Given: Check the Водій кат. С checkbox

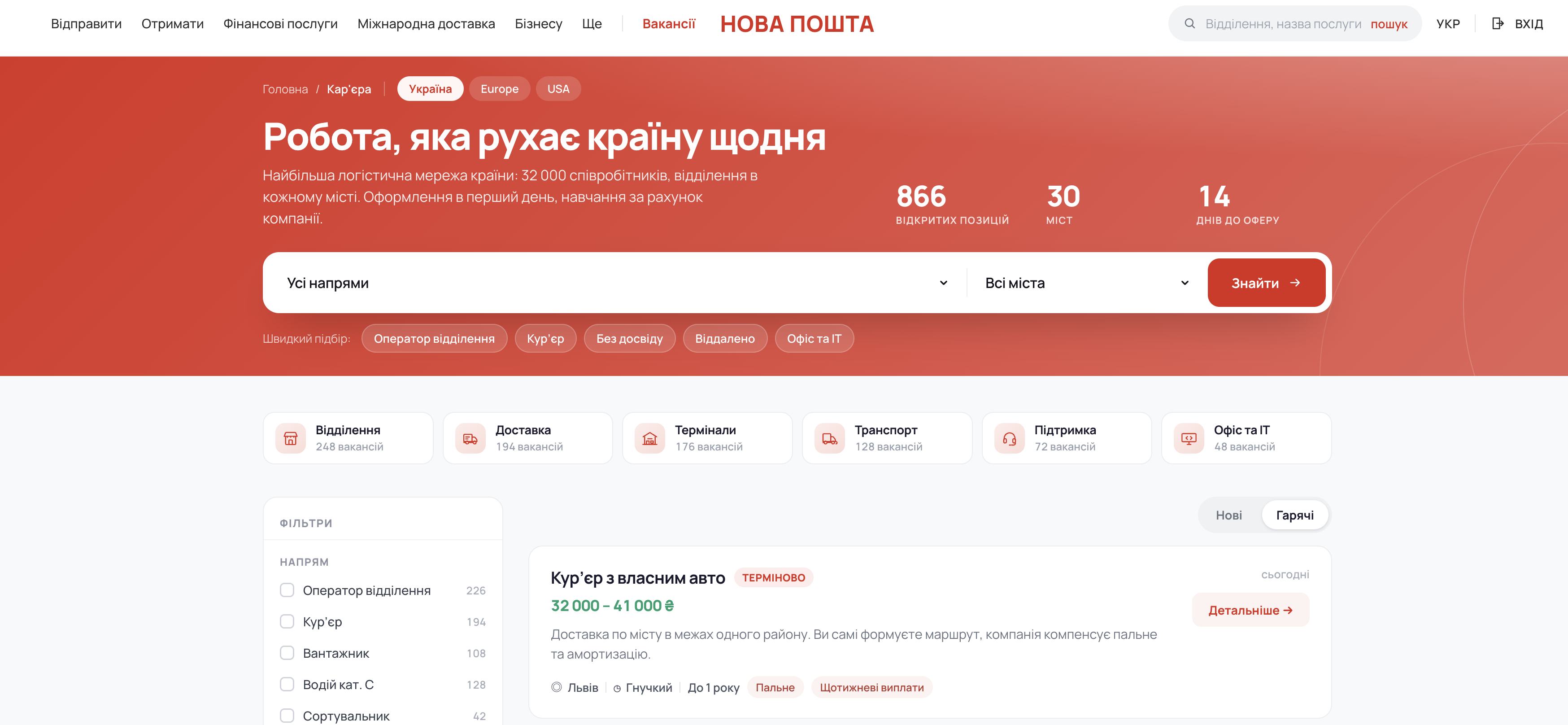Looking at the screenshot, I should [x=287, y=684].
